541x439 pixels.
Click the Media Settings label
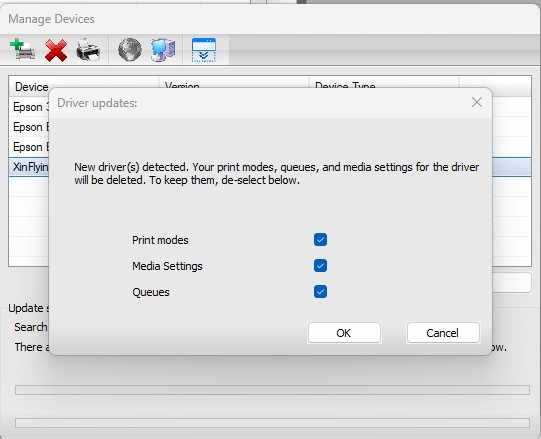[x=167, y=266]
